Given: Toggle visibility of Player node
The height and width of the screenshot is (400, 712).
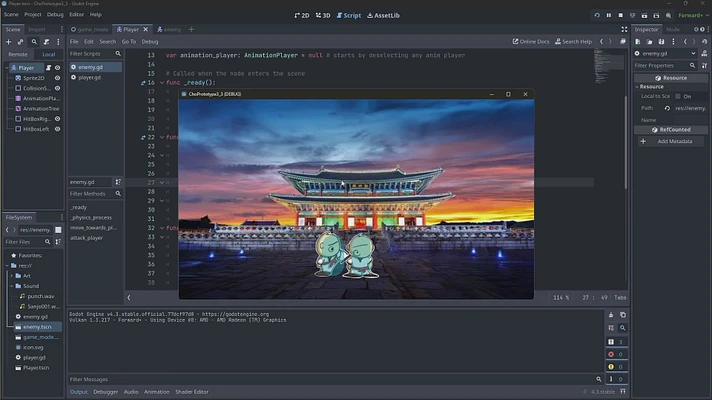Looking at the screenshot, I should pos(58,68).
